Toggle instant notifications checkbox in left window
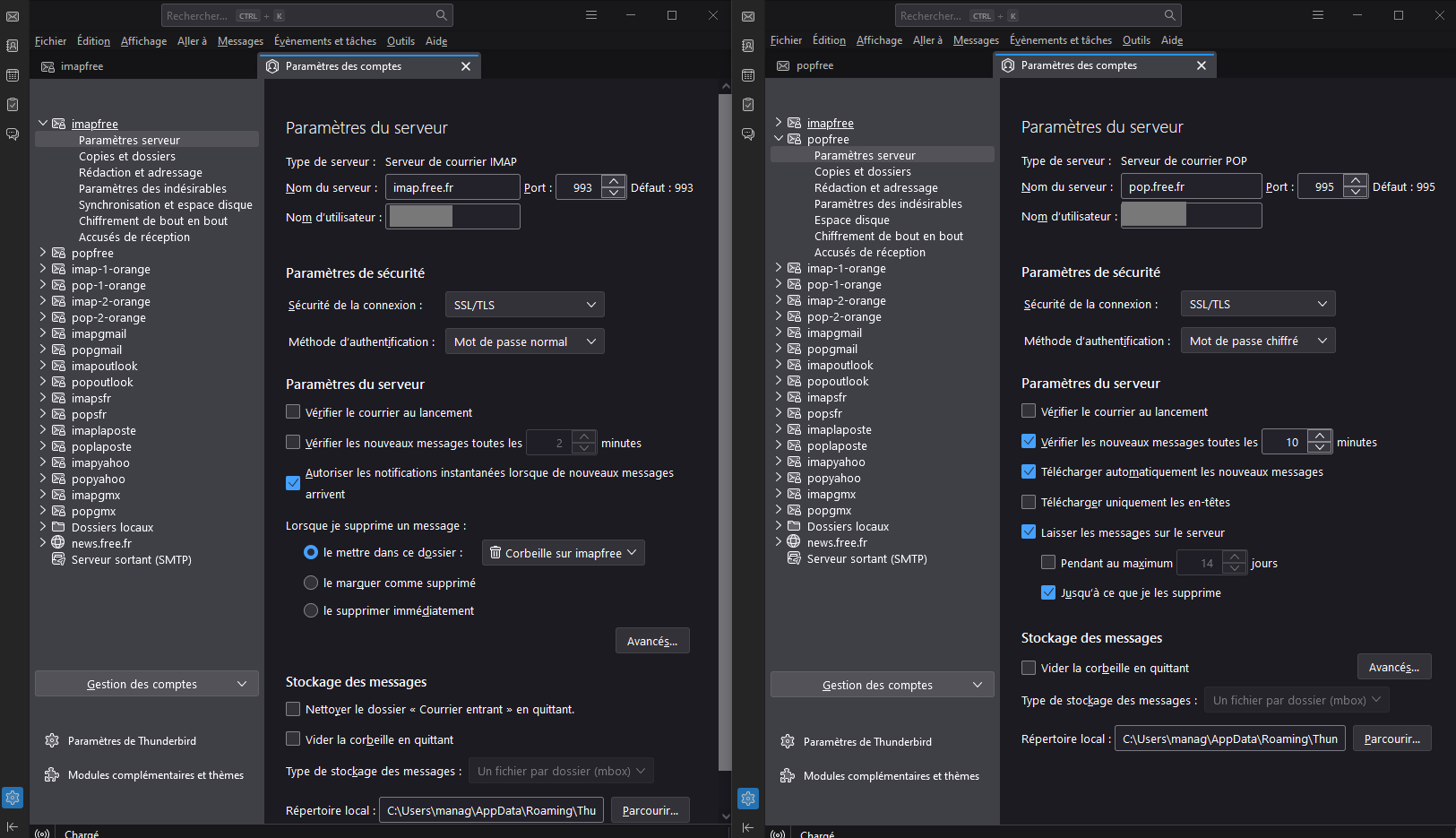Screen dimensions: 1456x838 (293, 482)
